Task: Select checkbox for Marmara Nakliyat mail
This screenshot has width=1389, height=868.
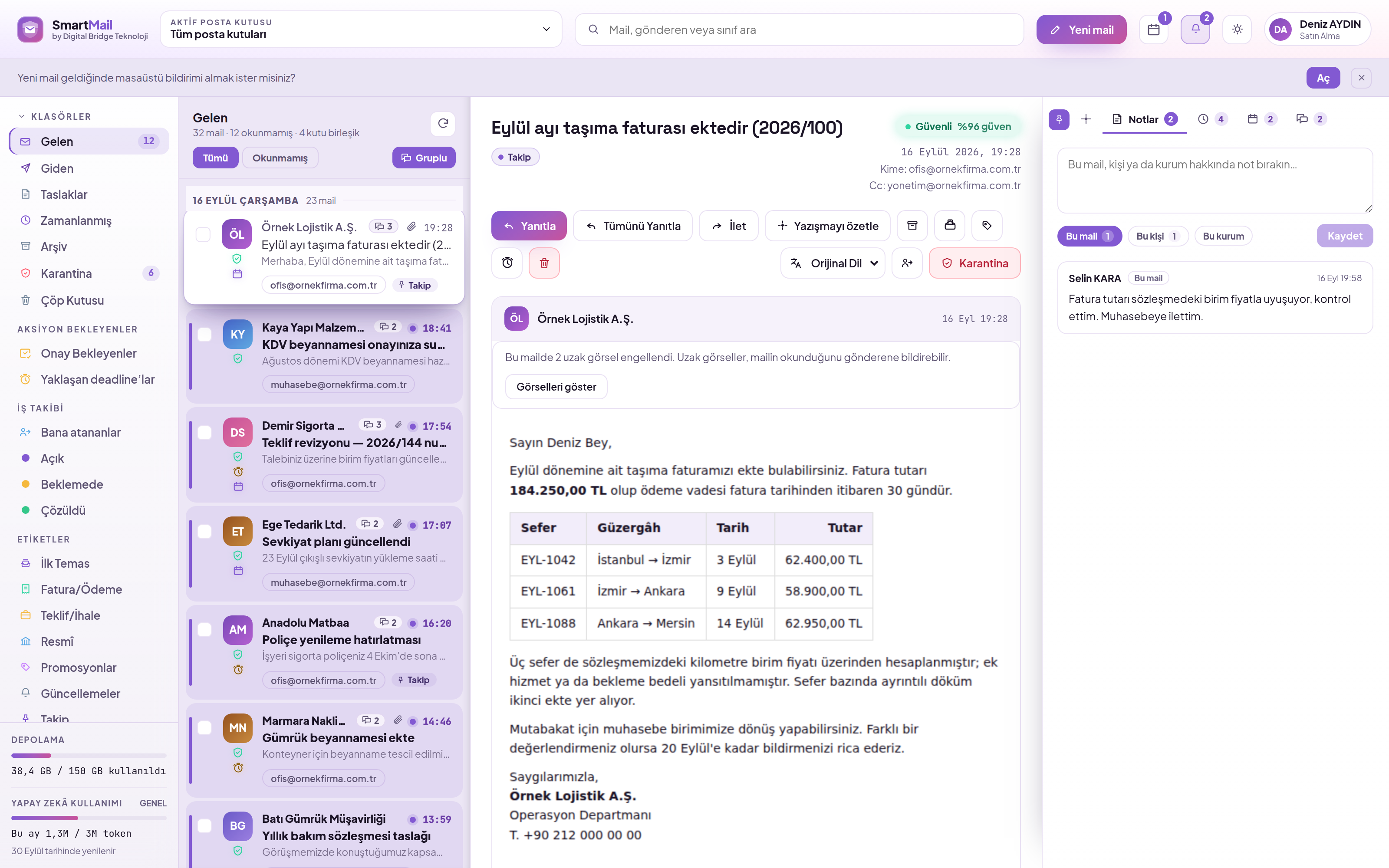Action: pos(204,728)
